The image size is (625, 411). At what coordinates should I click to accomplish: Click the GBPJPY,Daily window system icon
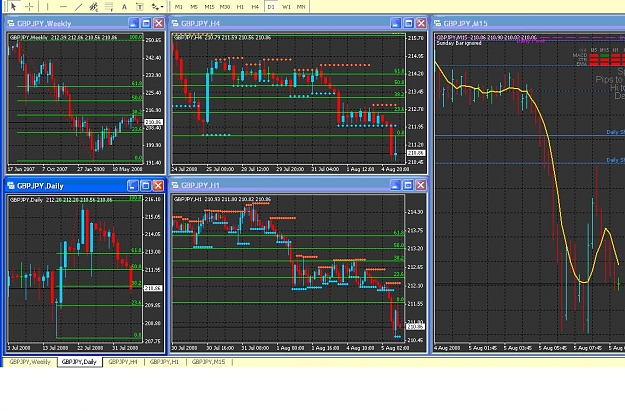(11, 186)
